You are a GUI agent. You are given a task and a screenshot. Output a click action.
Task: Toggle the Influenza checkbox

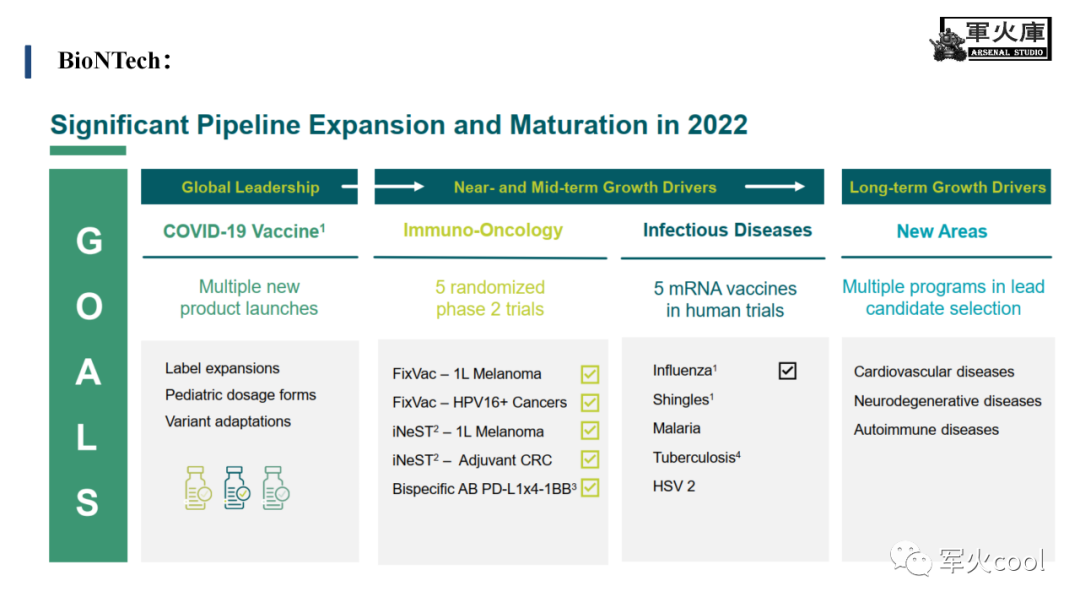[787, 371]
